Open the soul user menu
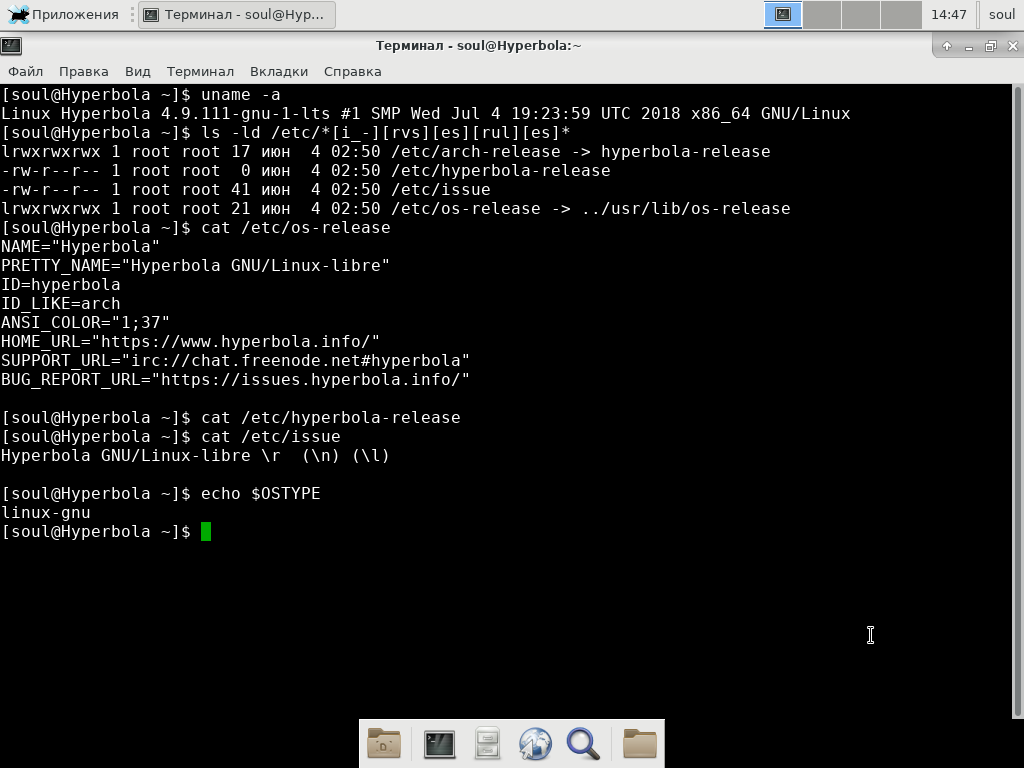Image resolution: width=1024 pixels, height=768 pixels. coord(1001,14)
